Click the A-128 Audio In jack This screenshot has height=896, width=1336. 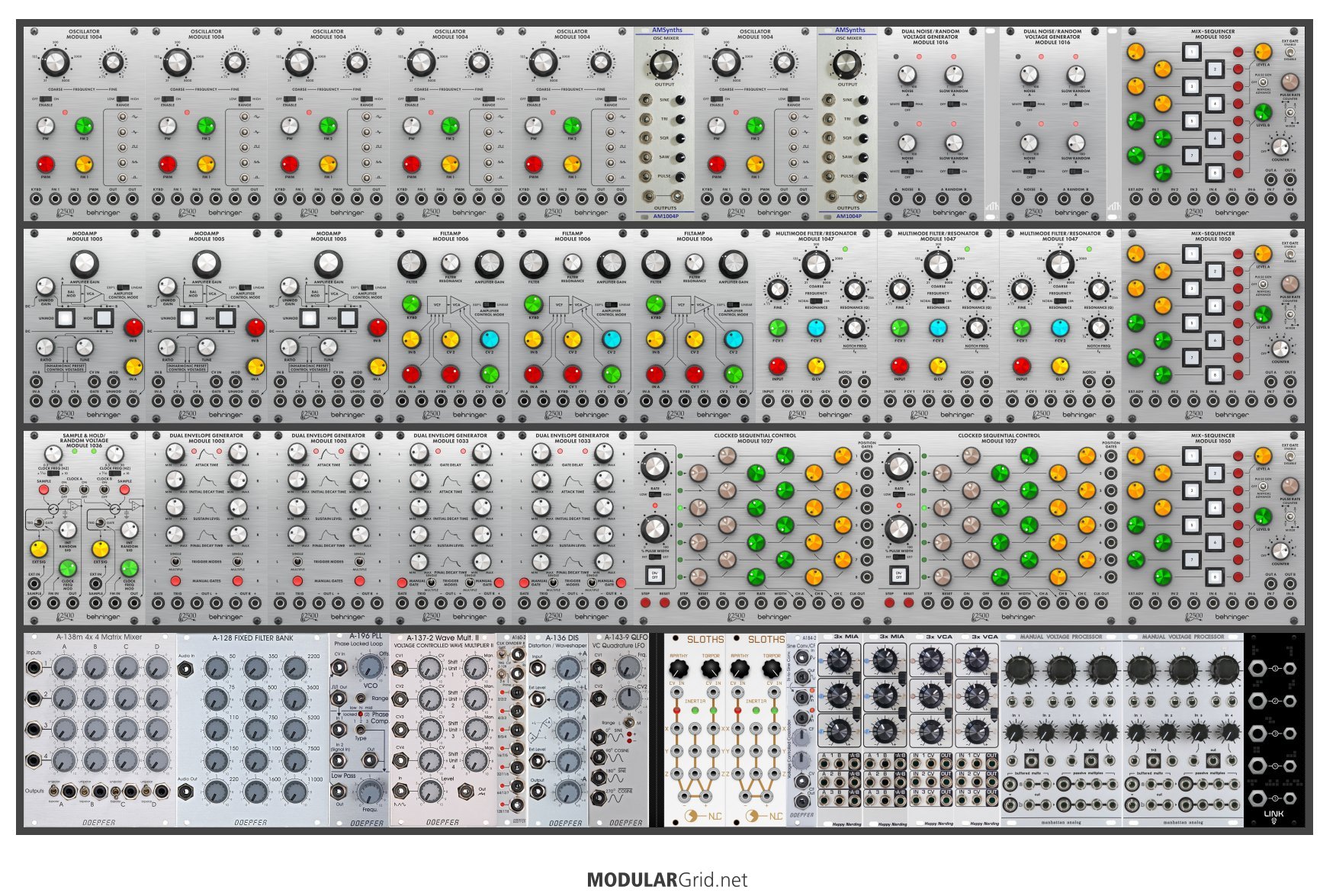[x=186, y=669]
